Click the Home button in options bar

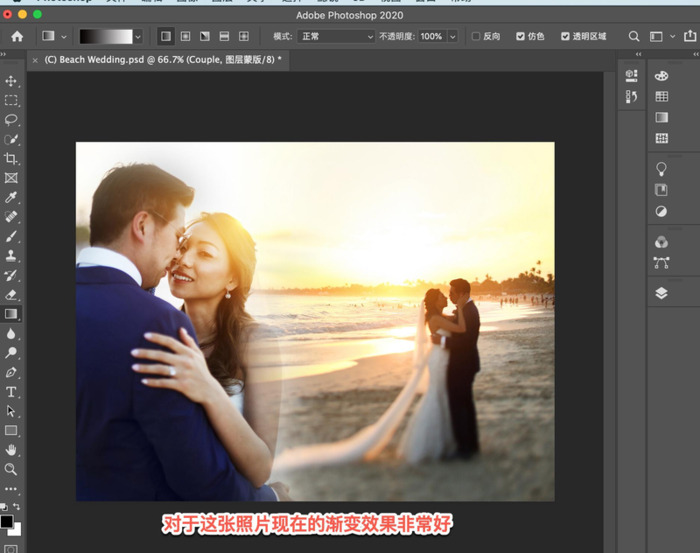(17, 36)
